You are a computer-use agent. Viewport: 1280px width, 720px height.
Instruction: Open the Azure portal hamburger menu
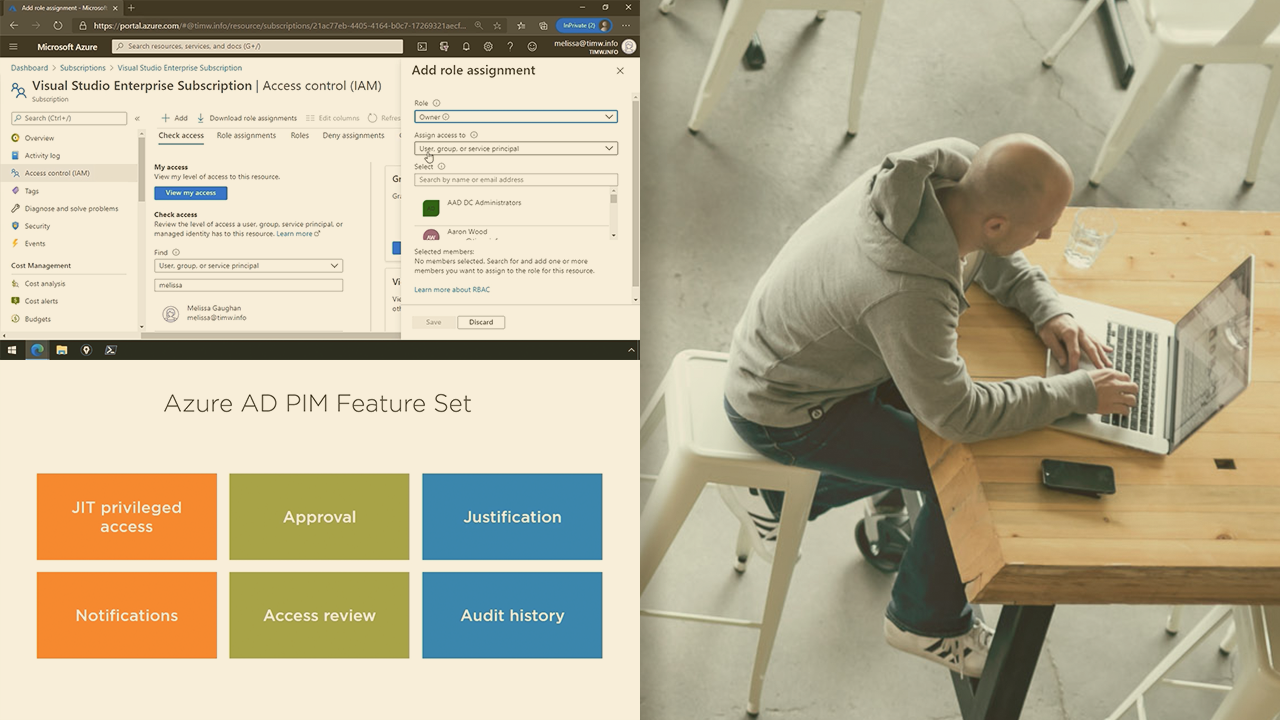13,46
